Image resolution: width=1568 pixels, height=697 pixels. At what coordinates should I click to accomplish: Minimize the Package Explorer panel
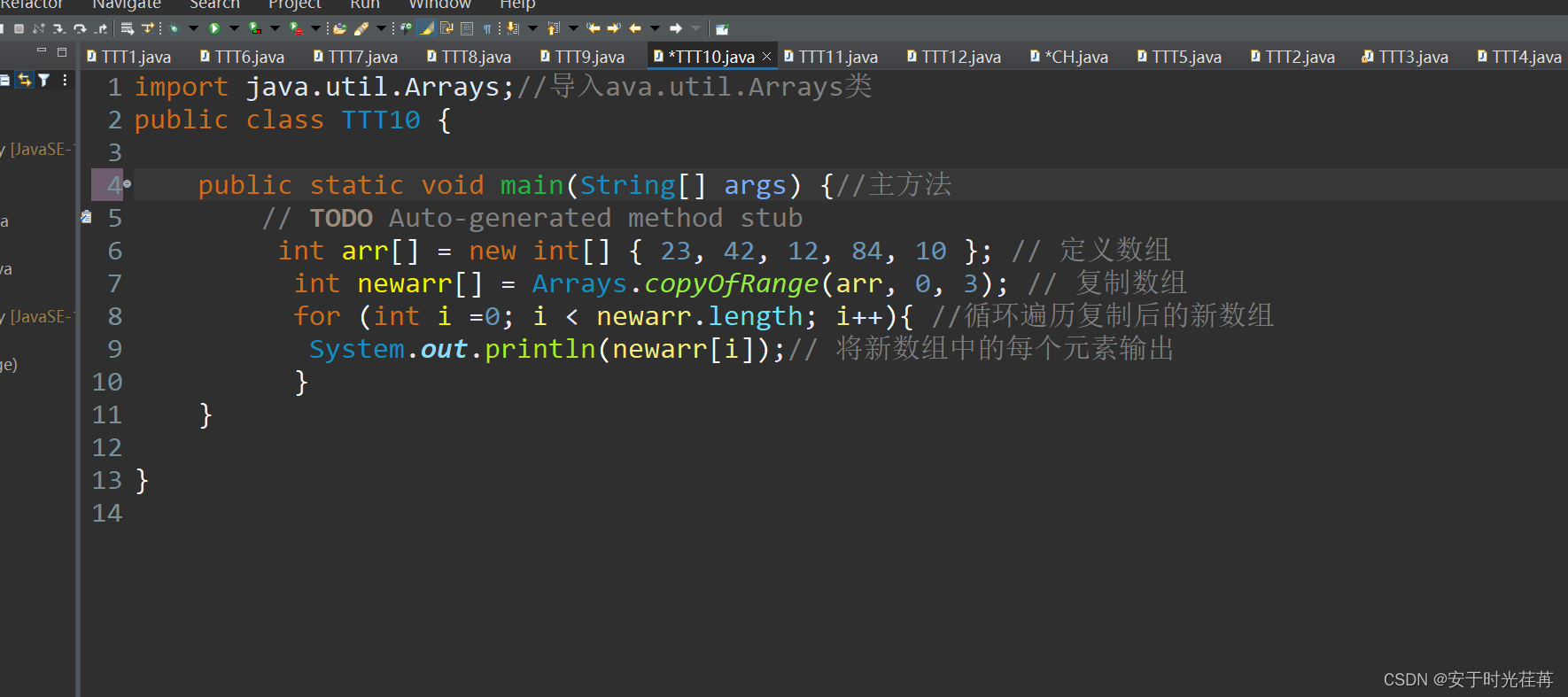click(x=42, y=50)
